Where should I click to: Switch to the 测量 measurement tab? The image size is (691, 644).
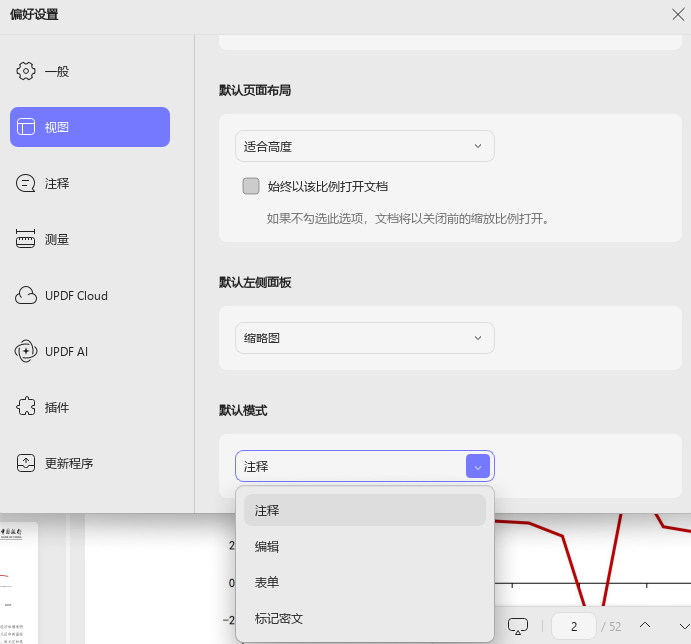(x=89, y=239)
